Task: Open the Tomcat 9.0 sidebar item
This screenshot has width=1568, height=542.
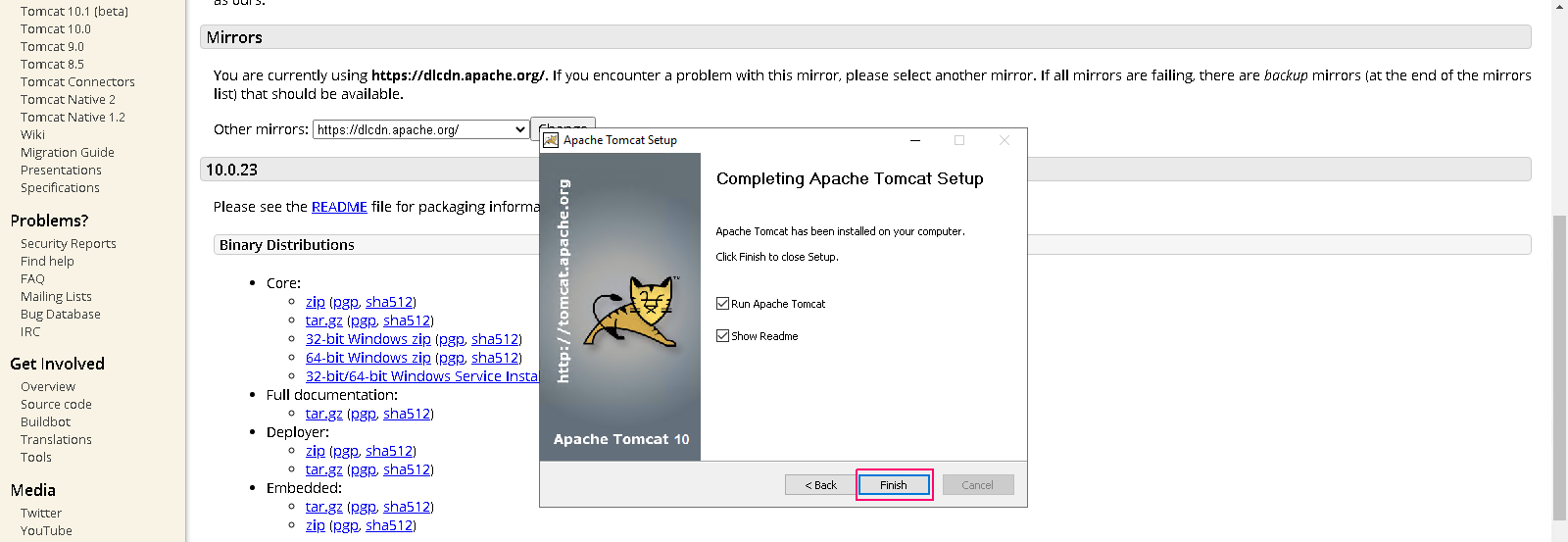Action: pos(52,46)
